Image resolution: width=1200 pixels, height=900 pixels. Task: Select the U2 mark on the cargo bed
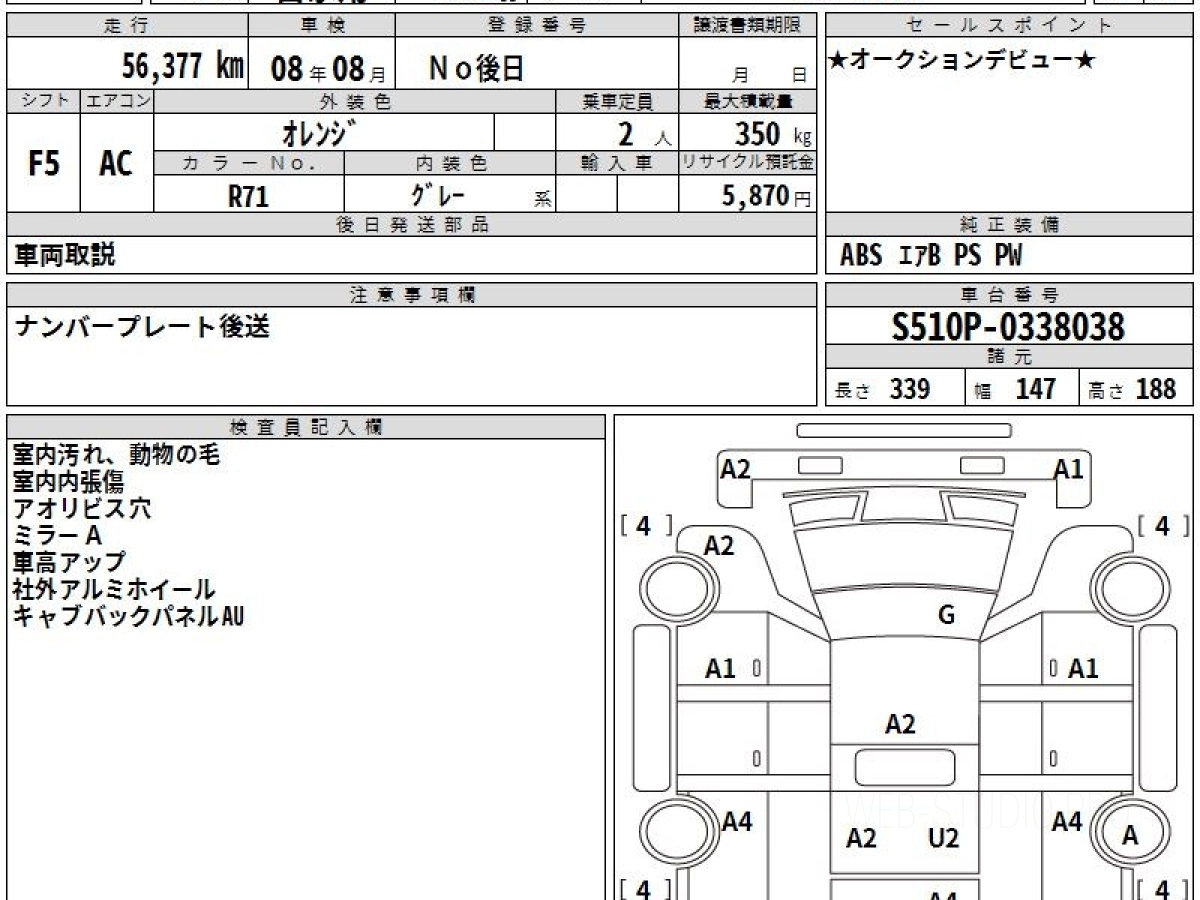(x=943, y=838)
